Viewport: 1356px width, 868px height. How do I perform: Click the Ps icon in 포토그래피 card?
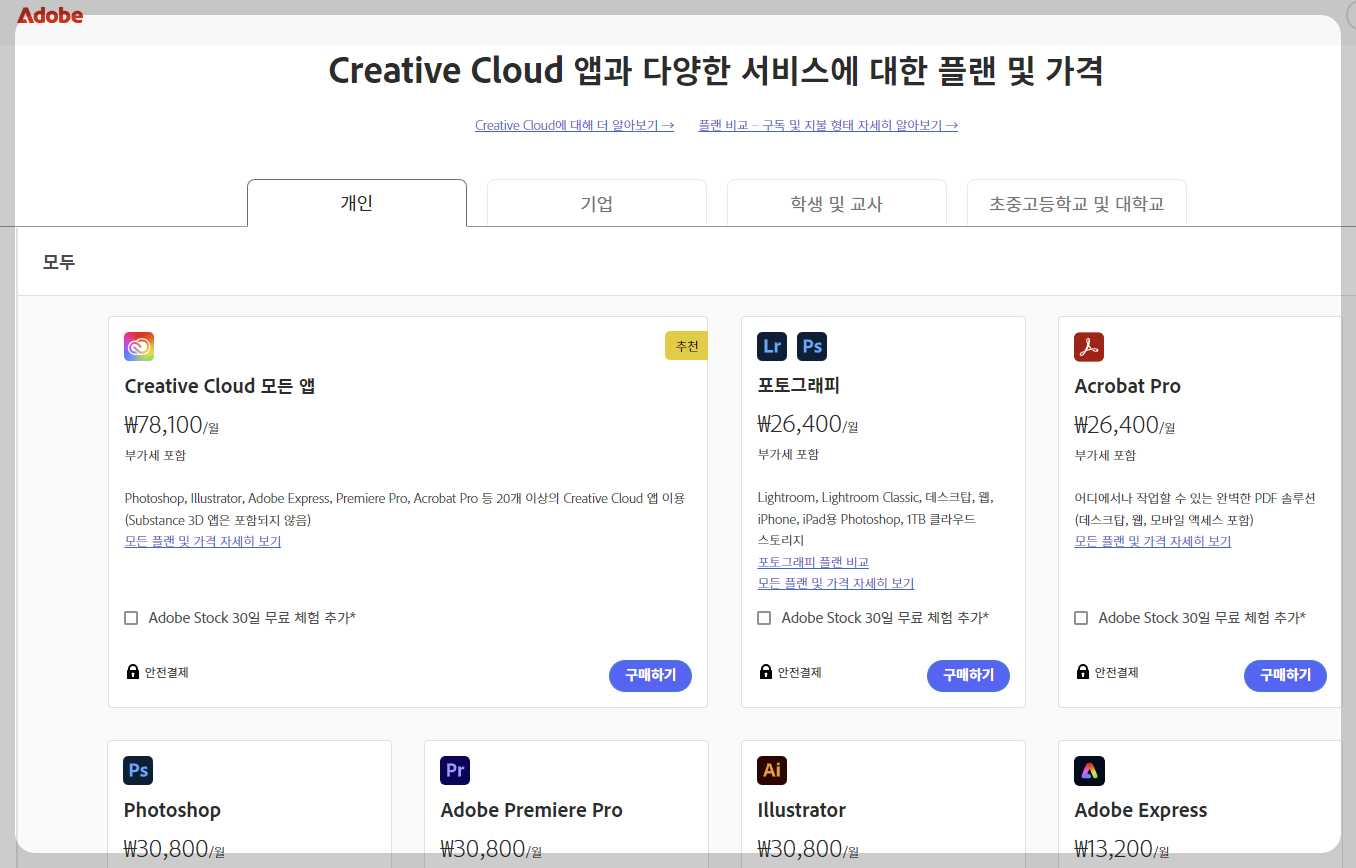click(812, 346)
